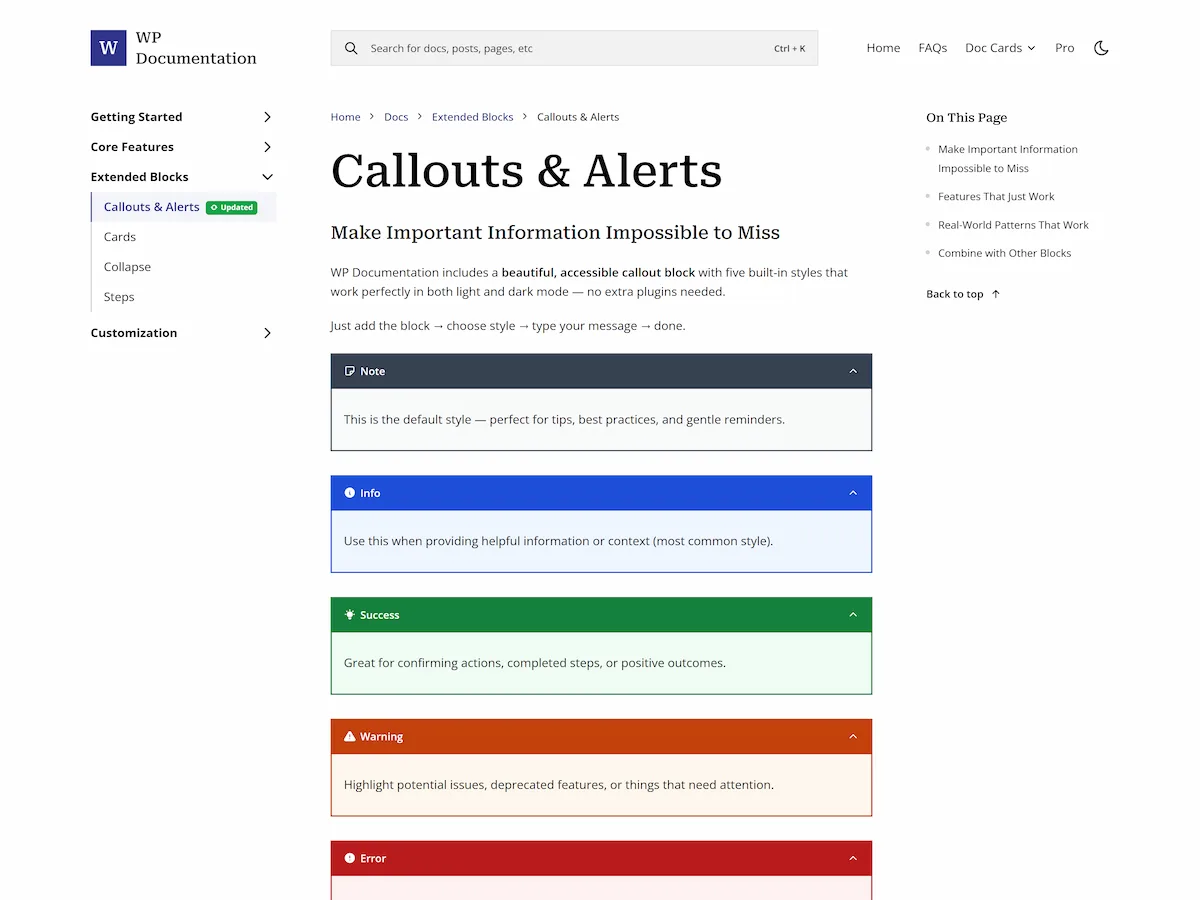Click the 'On This Page' heading
1200x900 pixels.
(966, 117)
